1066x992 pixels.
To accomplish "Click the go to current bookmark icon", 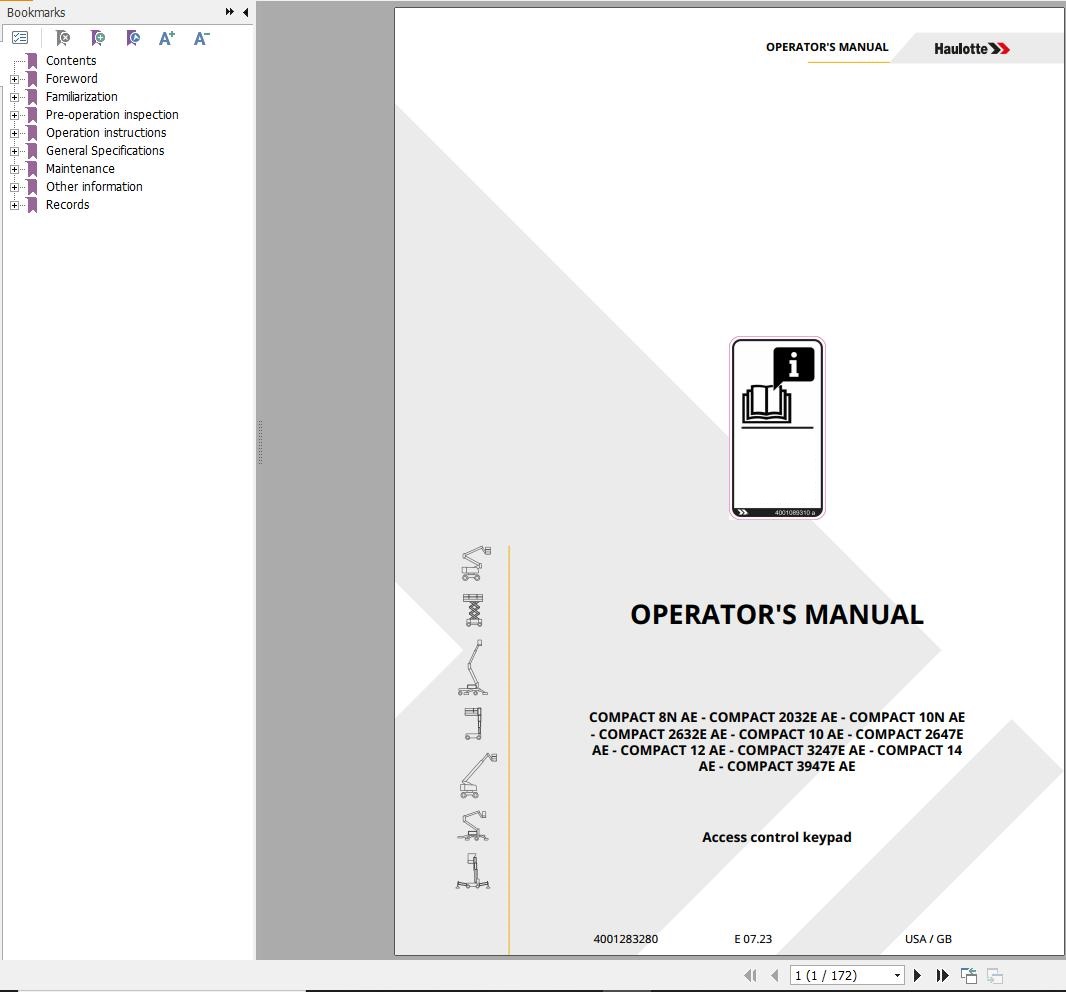I will (133, 38).
